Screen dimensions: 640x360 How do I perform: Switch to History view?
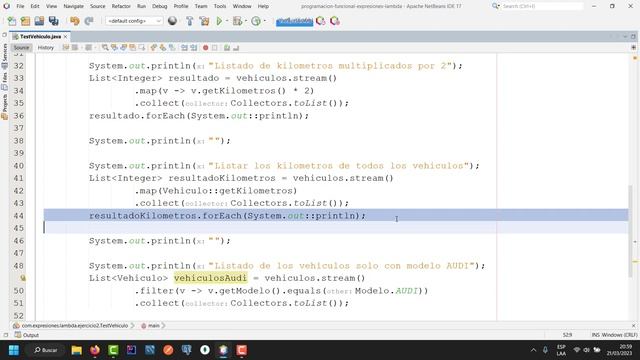point(46,48)
